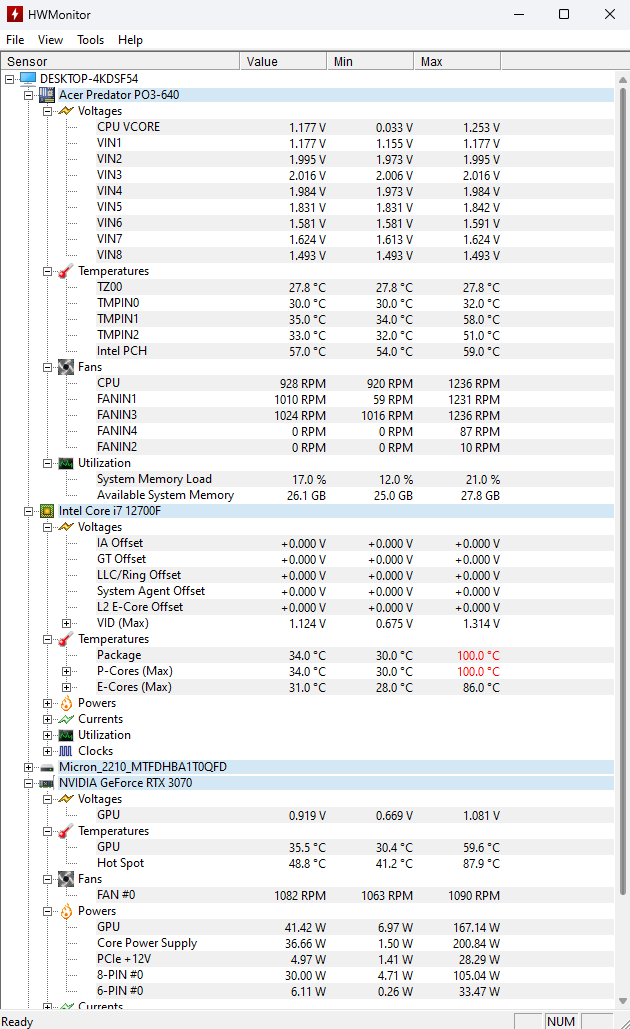Select the Package temperature row
The image size is (630, 1029).
point(354,656)
